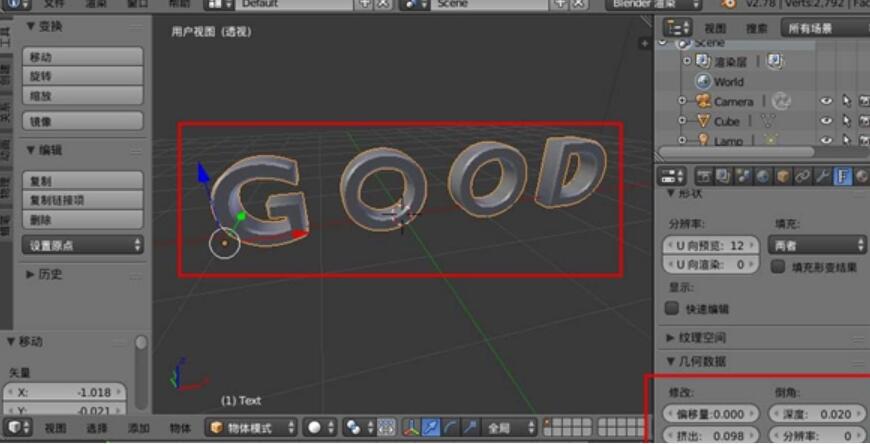Toggle visibility eye for the Camera object

[x=826, y=101]
